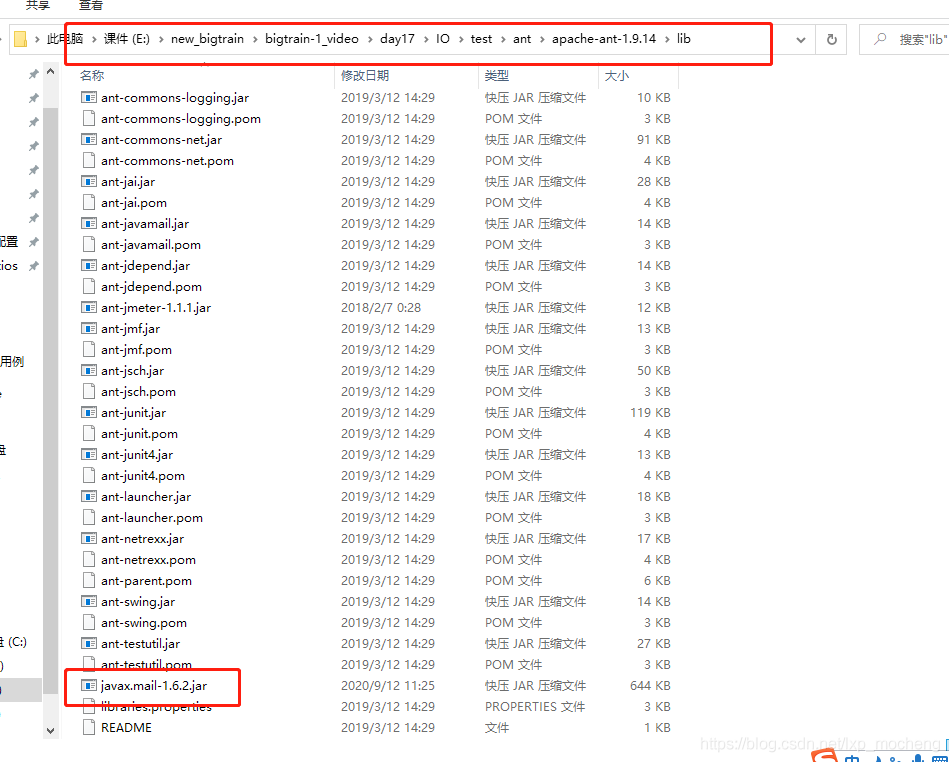The height and width of the screenshot is (762, 949).
Task: Navigate to 此电脑 in breadcrumb
Action: (x=65, y=39)
